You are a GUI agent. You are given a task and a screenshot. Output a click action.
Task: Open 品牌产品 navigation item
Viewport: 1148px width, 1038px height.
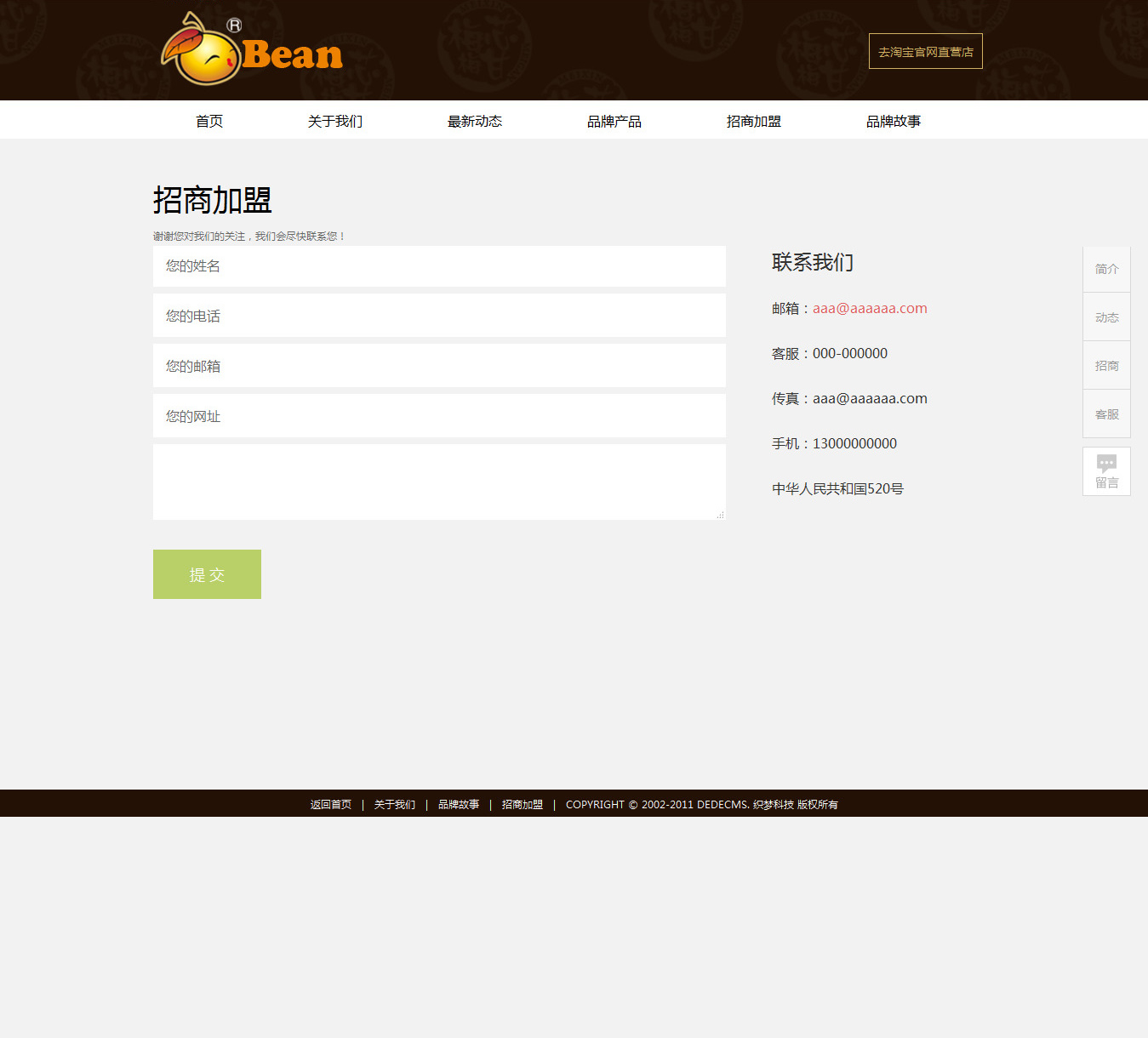click(614, 122)
